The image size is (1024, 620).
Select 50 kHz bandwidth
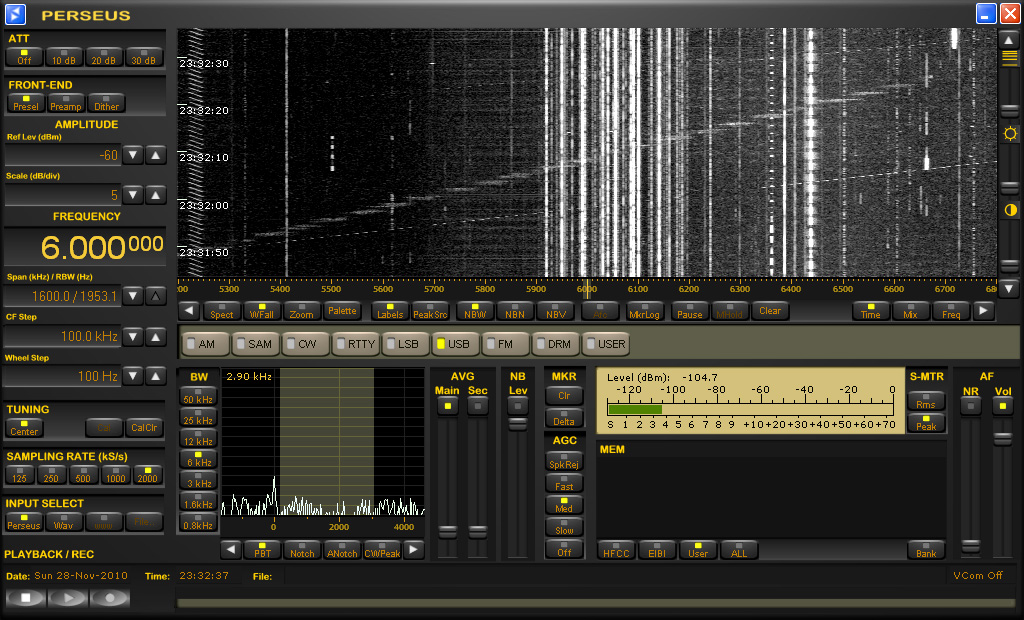(x=198, y=397)
